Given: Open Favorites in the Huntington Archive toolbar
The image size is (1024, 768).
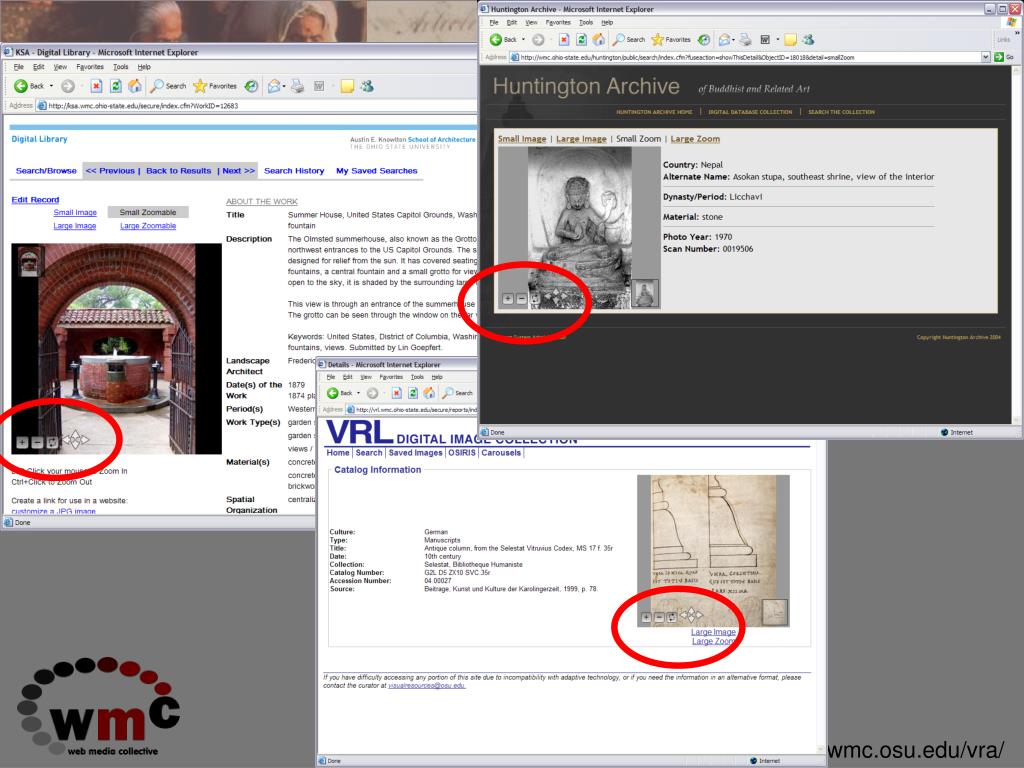Looking at the screenshot, I should (671, 40).
